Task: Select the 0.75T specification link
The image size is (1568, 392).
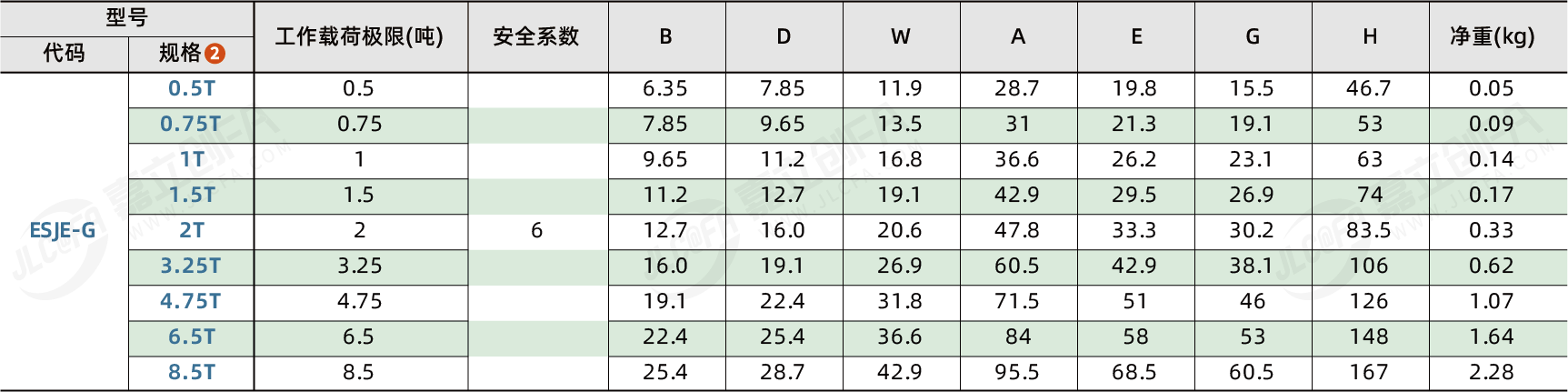Action: pos(191,124)
